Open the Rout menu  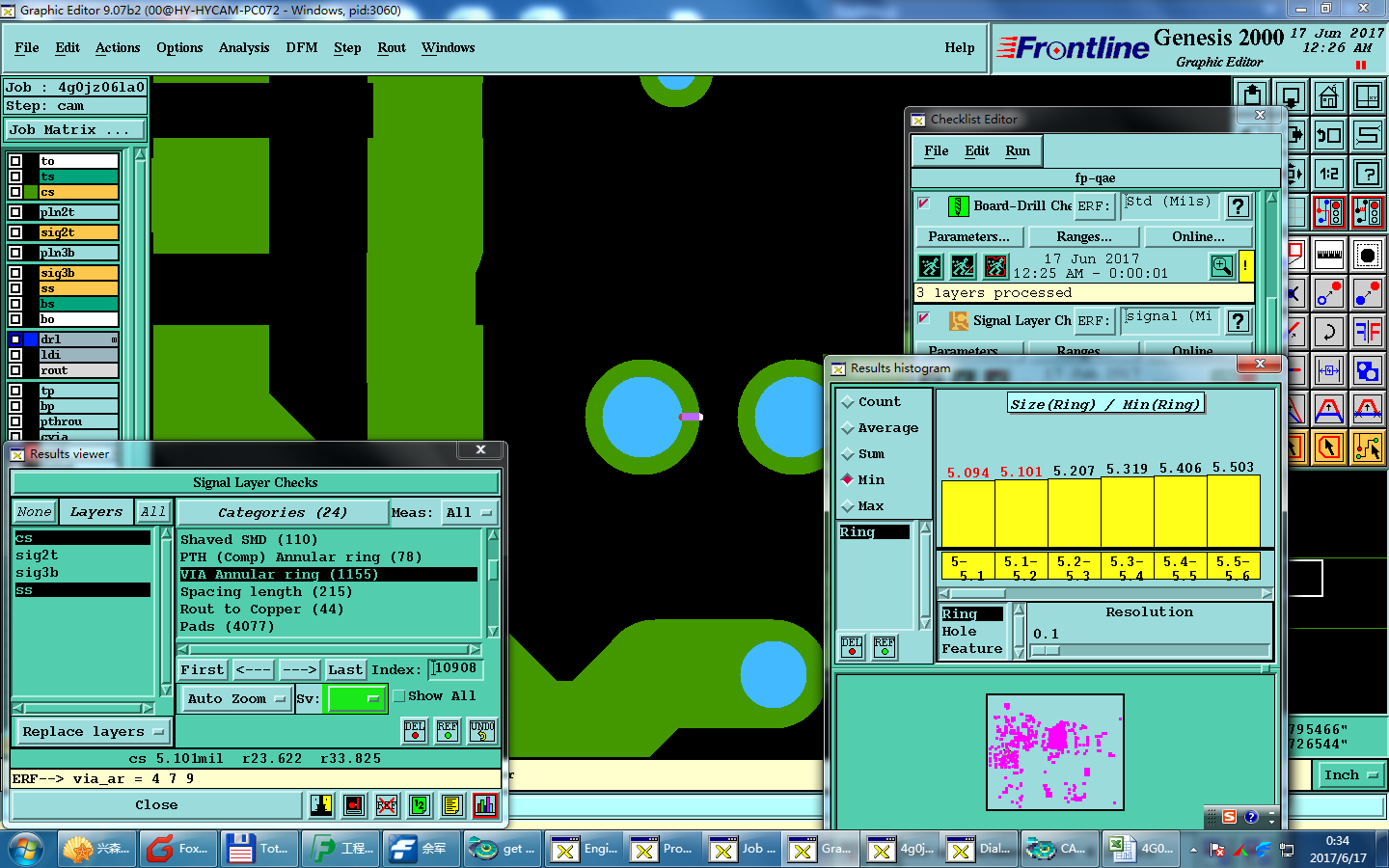392,47
